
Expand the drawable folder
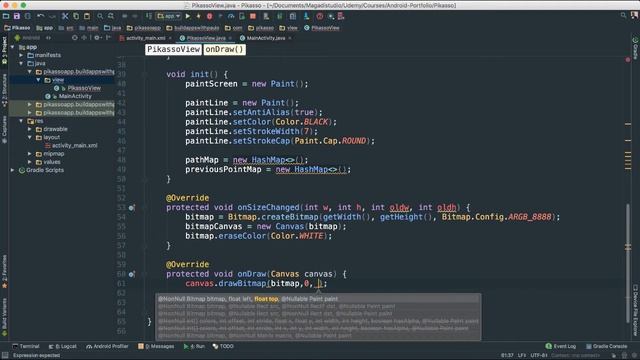click(x=29, y=129)
